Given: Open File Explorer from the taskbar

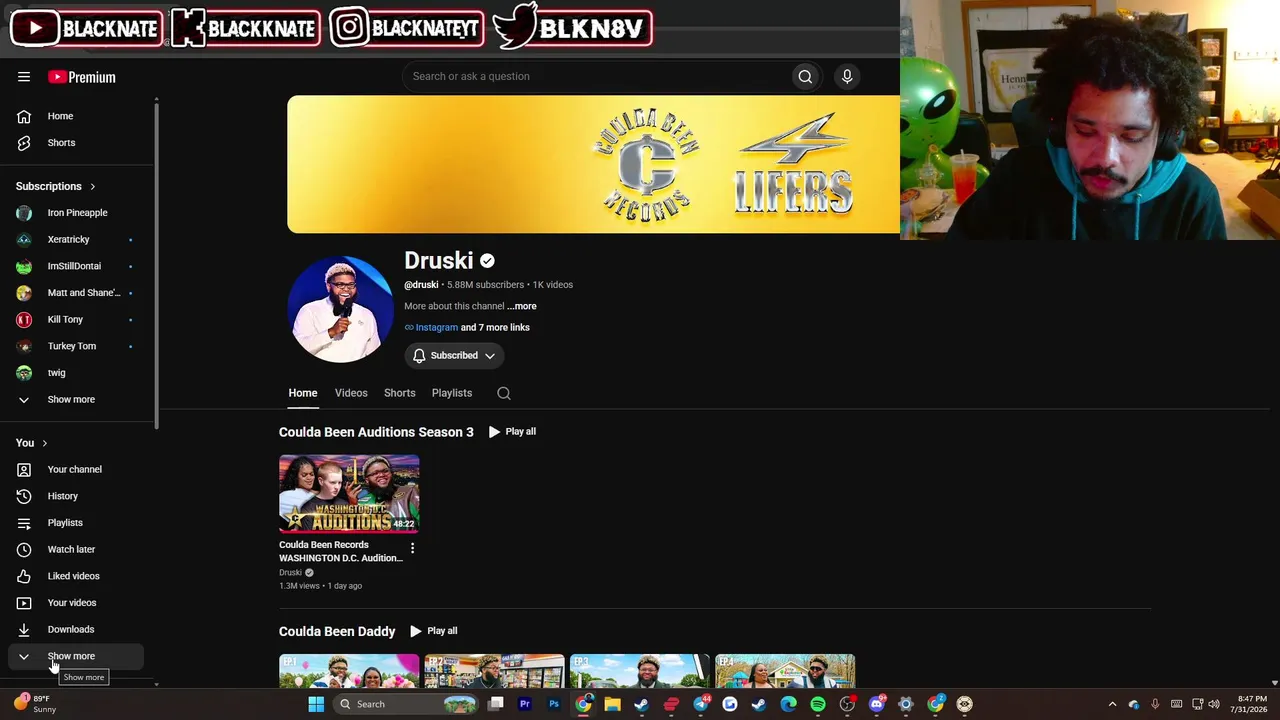Looking at the screenshot, I should click(x=612, y=704).
